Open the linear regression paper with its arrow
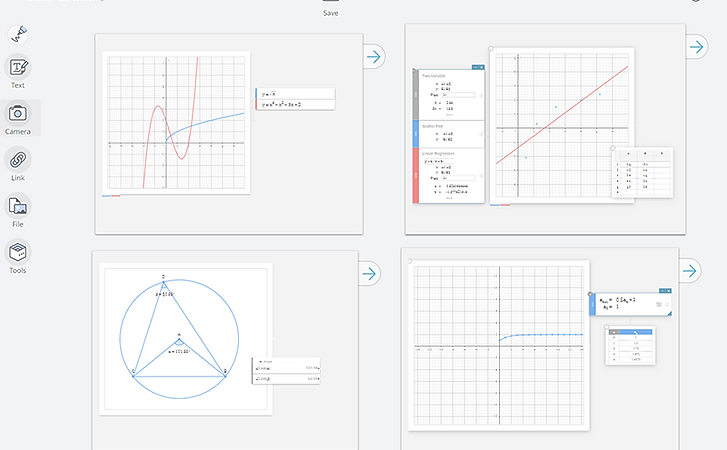727x450 pixels. coord(696,46)
